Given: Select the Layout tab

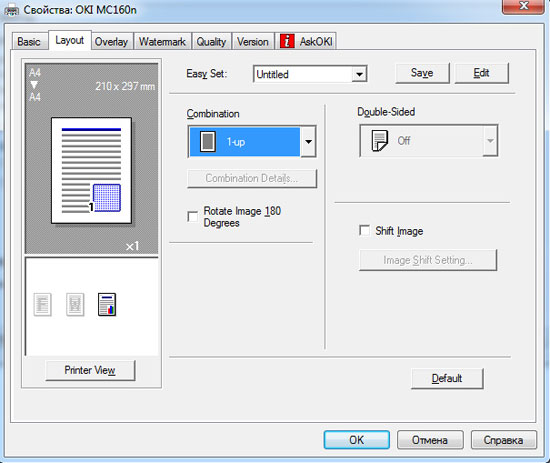Looking at the screenshot, I should click(x=70, y=40).
